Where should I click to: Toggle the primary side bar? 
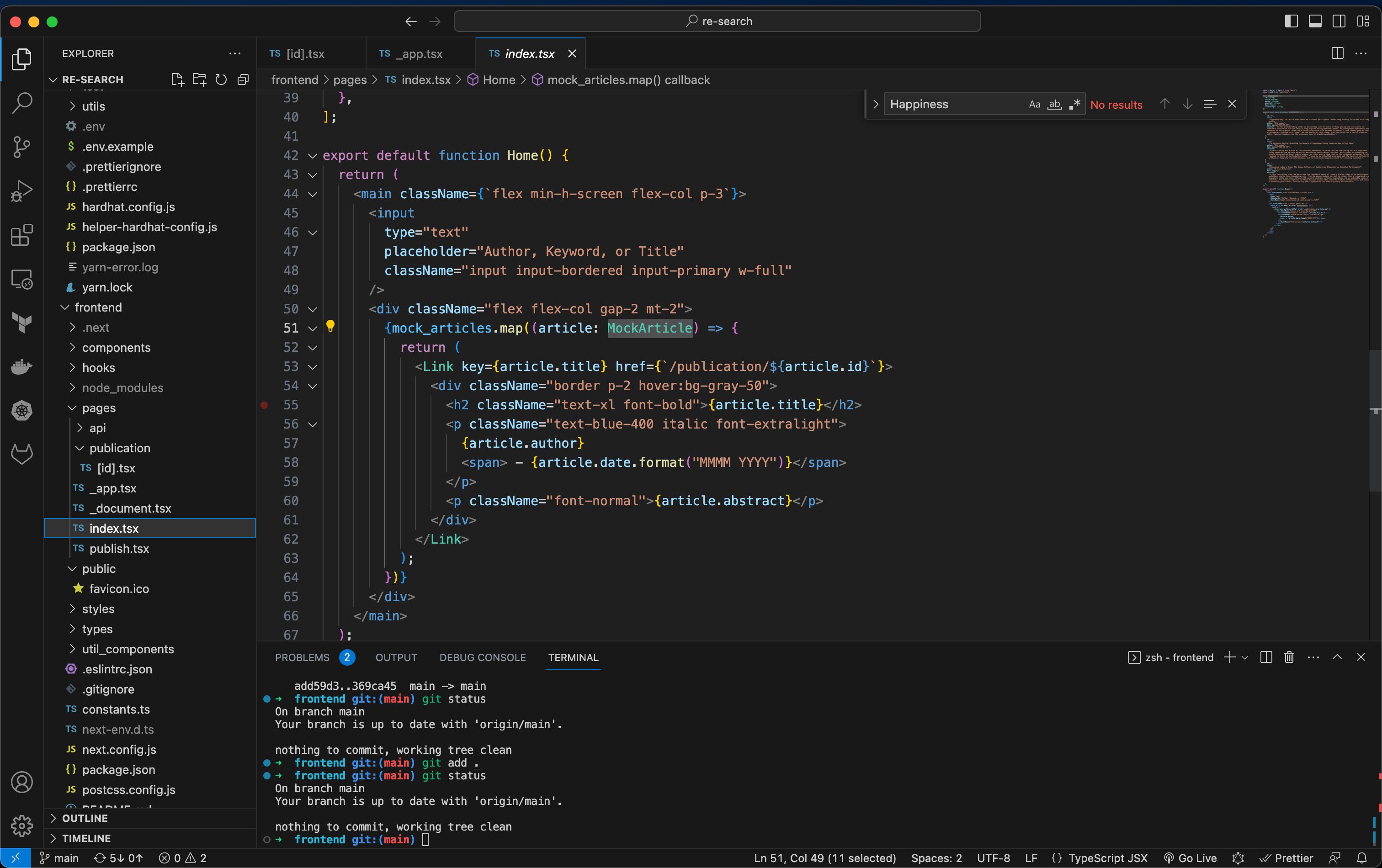pyautogui.click(x=1292, y=21)
